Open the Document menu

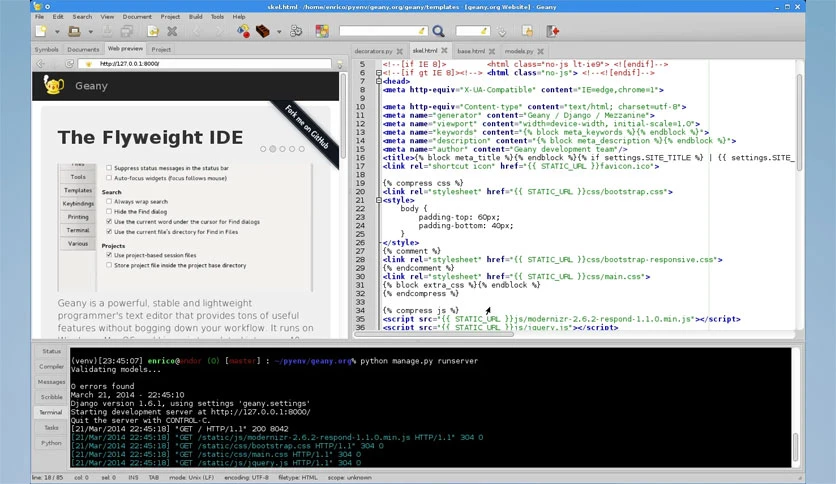coord(137,17)
